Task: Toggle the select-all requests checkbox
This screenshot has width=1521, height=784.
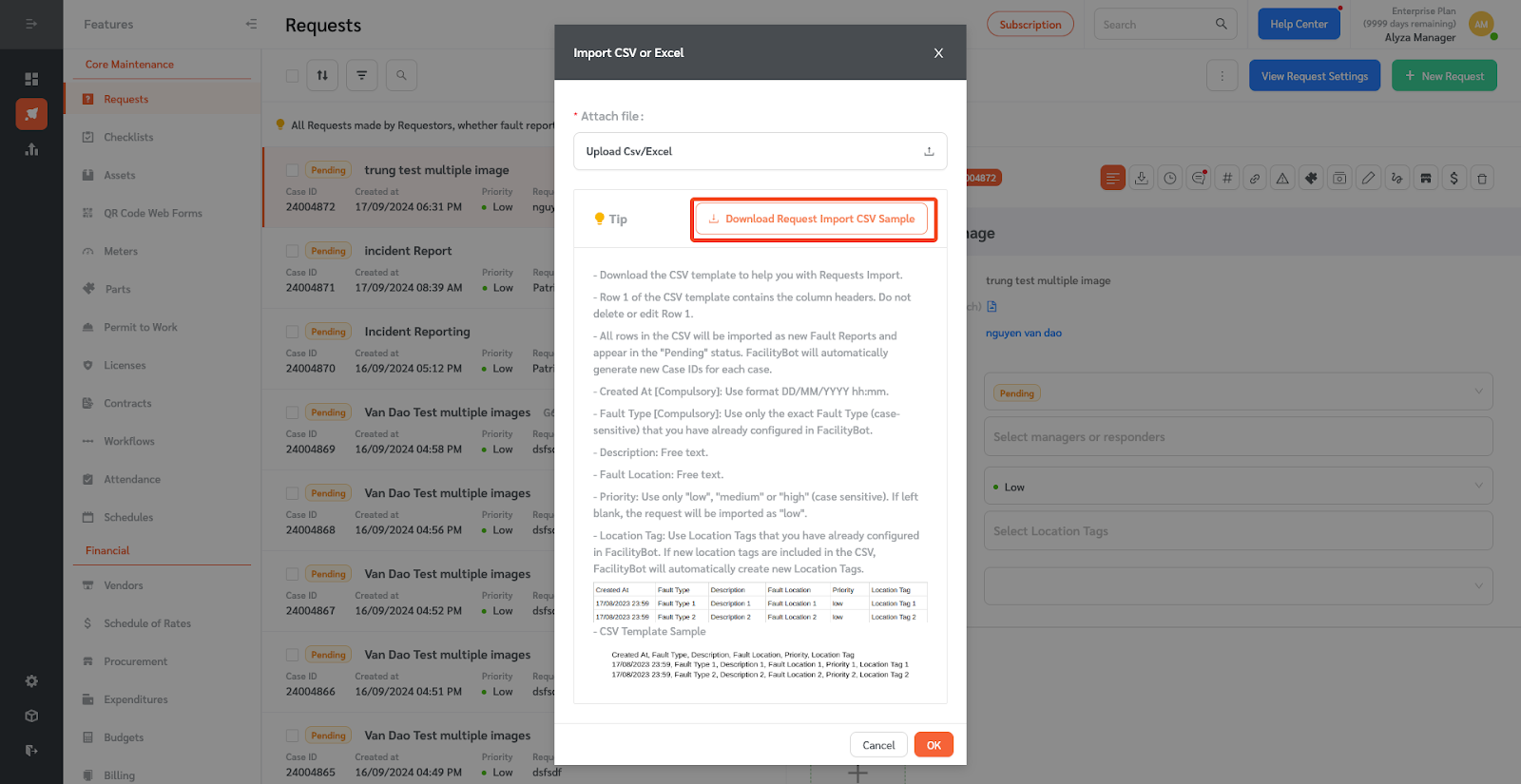Action: (x=292, y=75)
